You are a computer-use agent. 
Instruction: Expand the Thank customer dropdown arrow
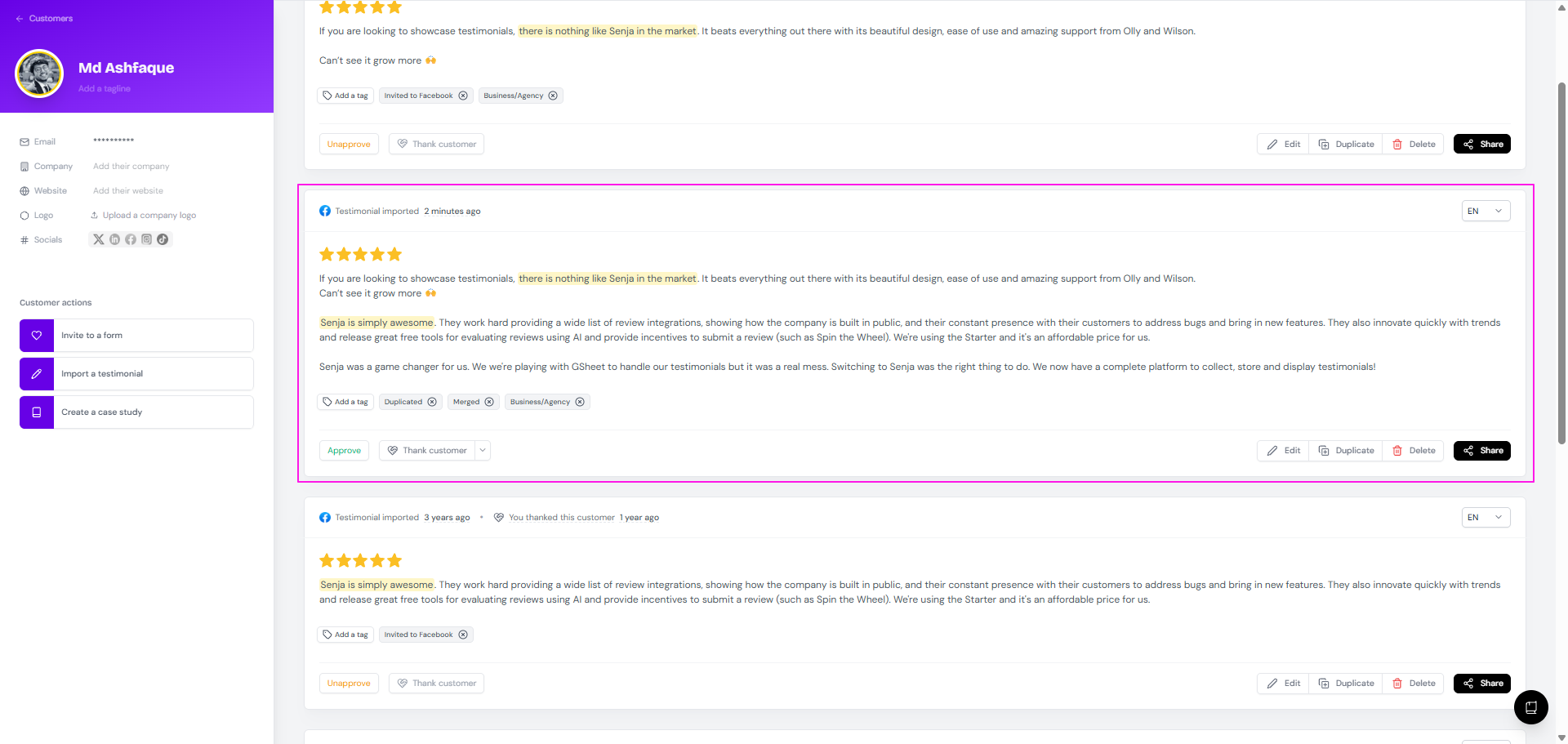(483, 451)
